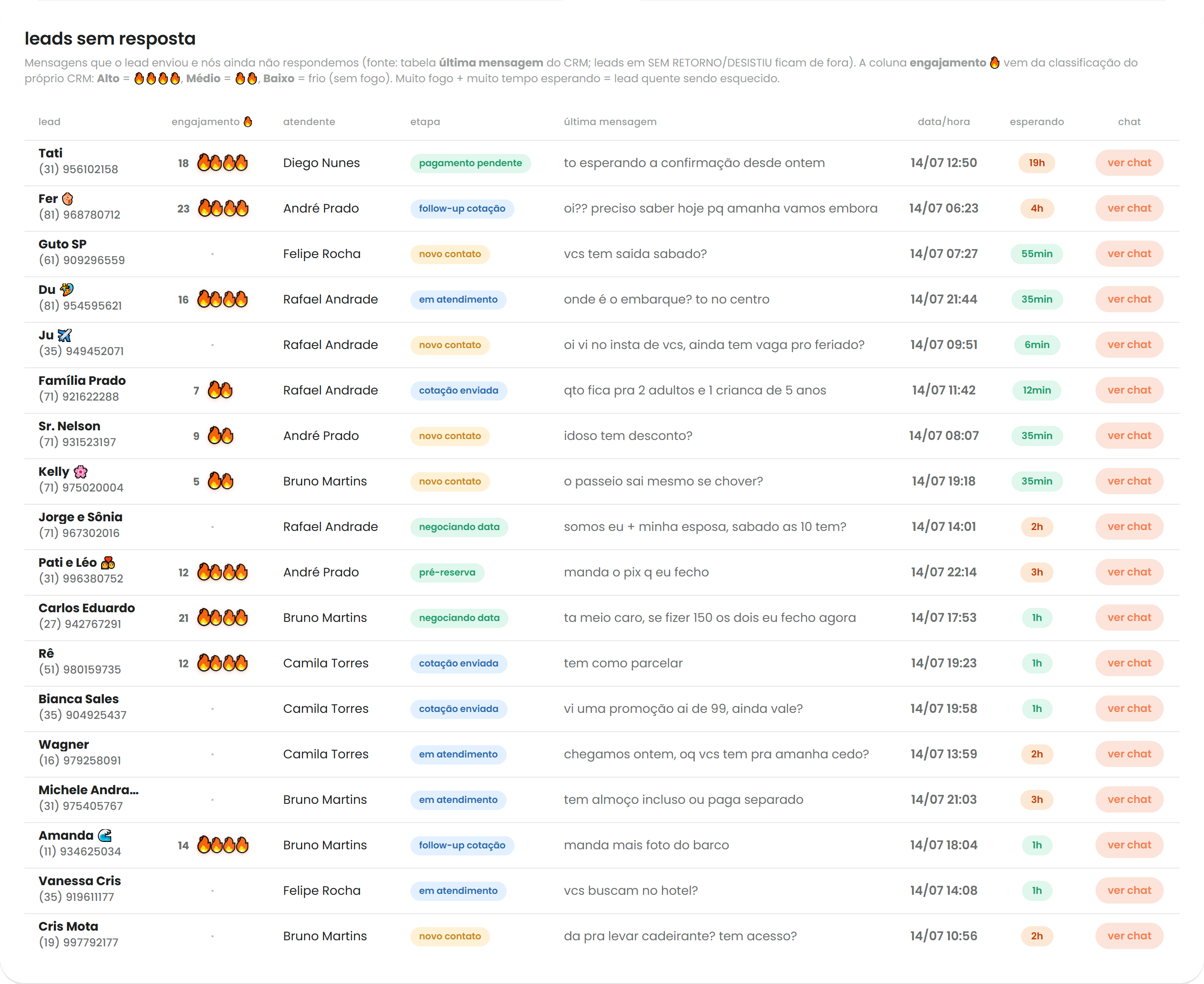Click the flames for Pati e Léo

click(x=222, y=572)
